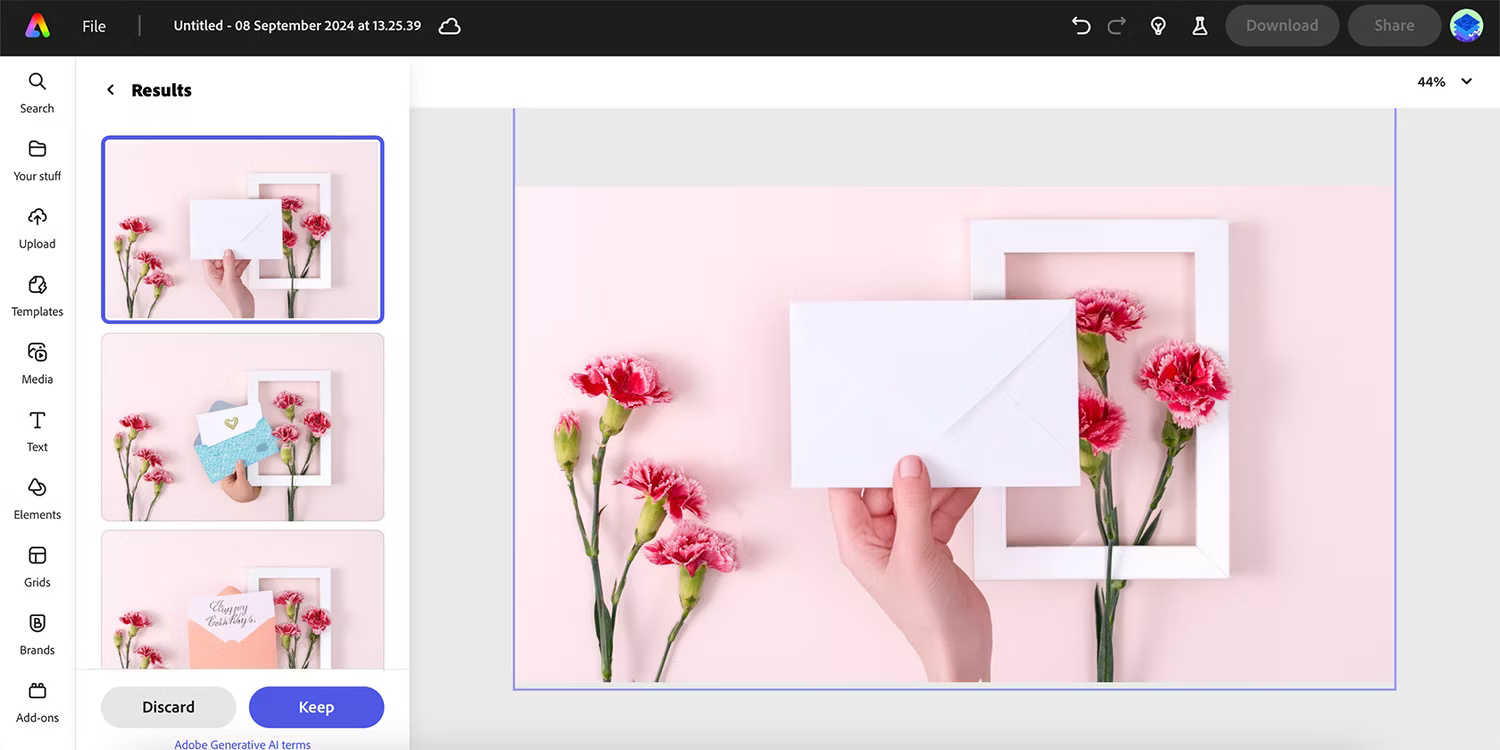Open the Elements panel

(37, 498)
